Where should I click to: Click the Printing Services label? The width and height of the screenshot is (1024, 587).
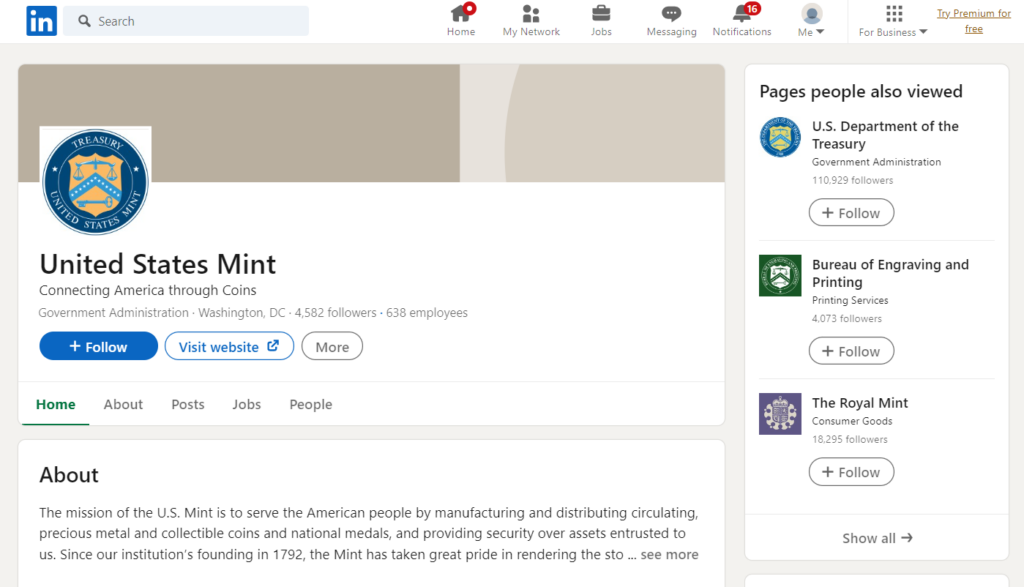[850, 300]
